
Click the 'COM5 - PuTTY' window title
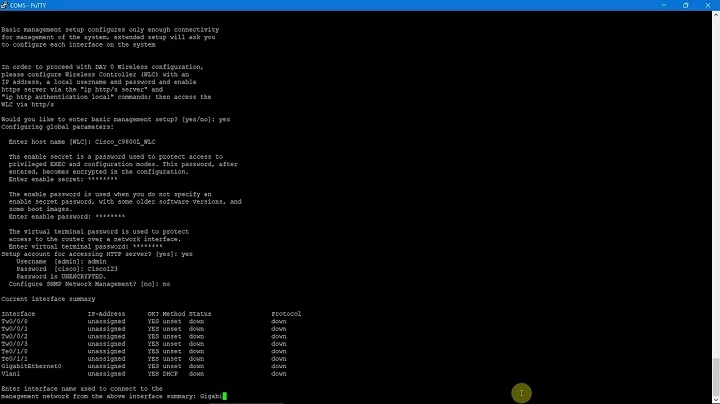click(x=28, y=6)
